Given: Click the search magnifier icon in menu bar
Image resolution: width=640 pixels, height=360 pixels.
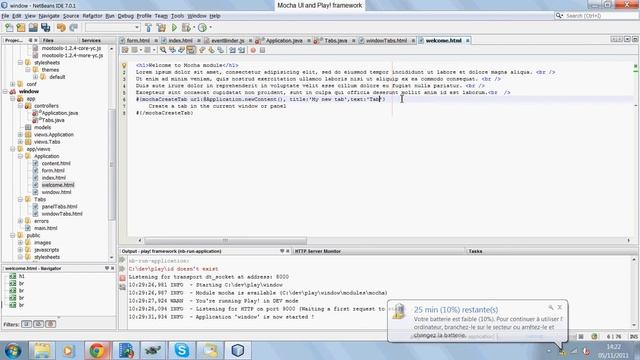Looking at the screenshot, I should point(559,16).
